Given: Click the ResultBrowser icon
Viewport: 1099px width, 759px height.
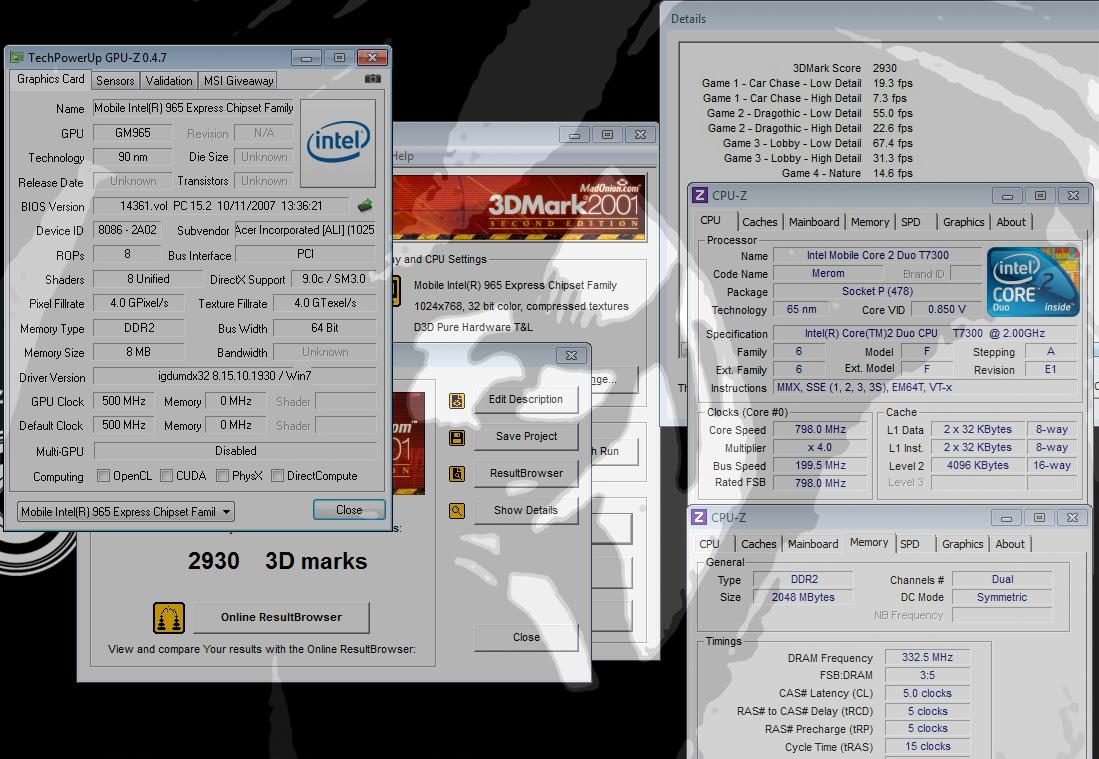Looking at the screenshot, I should tap(457, 474).
